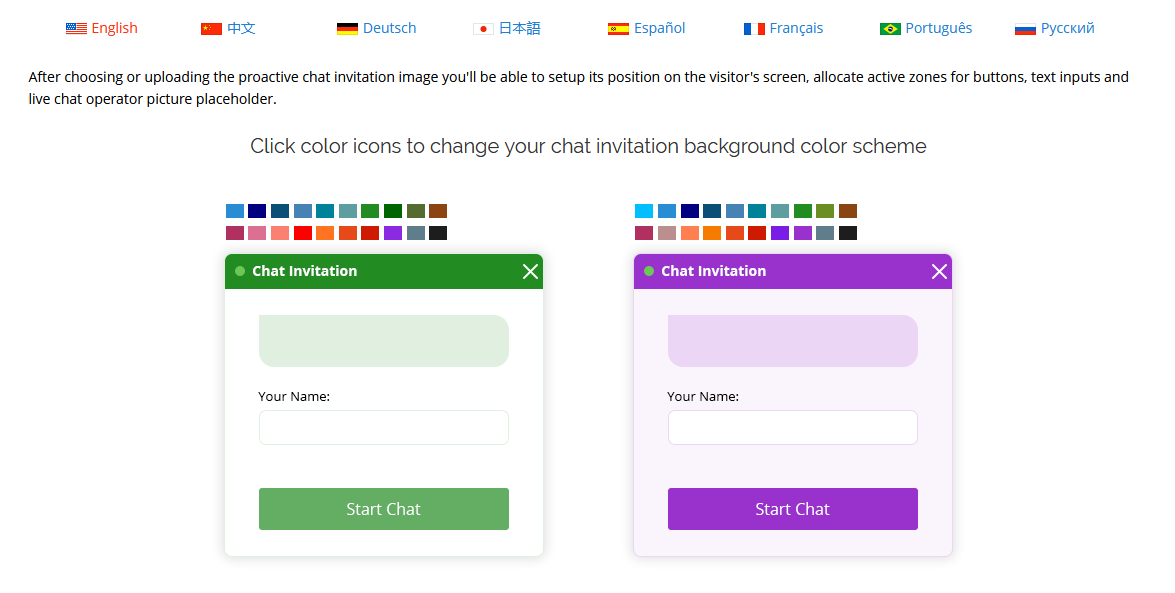
Task: Close the green Chat Invitation preview
Action: 530,271
